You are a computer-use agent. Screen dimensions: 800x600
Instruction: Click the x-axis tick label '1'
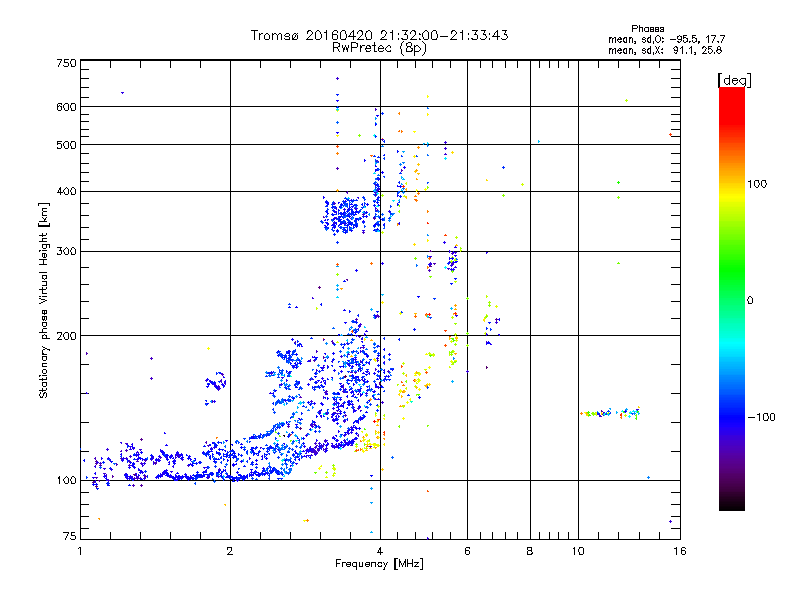[80, 551]
